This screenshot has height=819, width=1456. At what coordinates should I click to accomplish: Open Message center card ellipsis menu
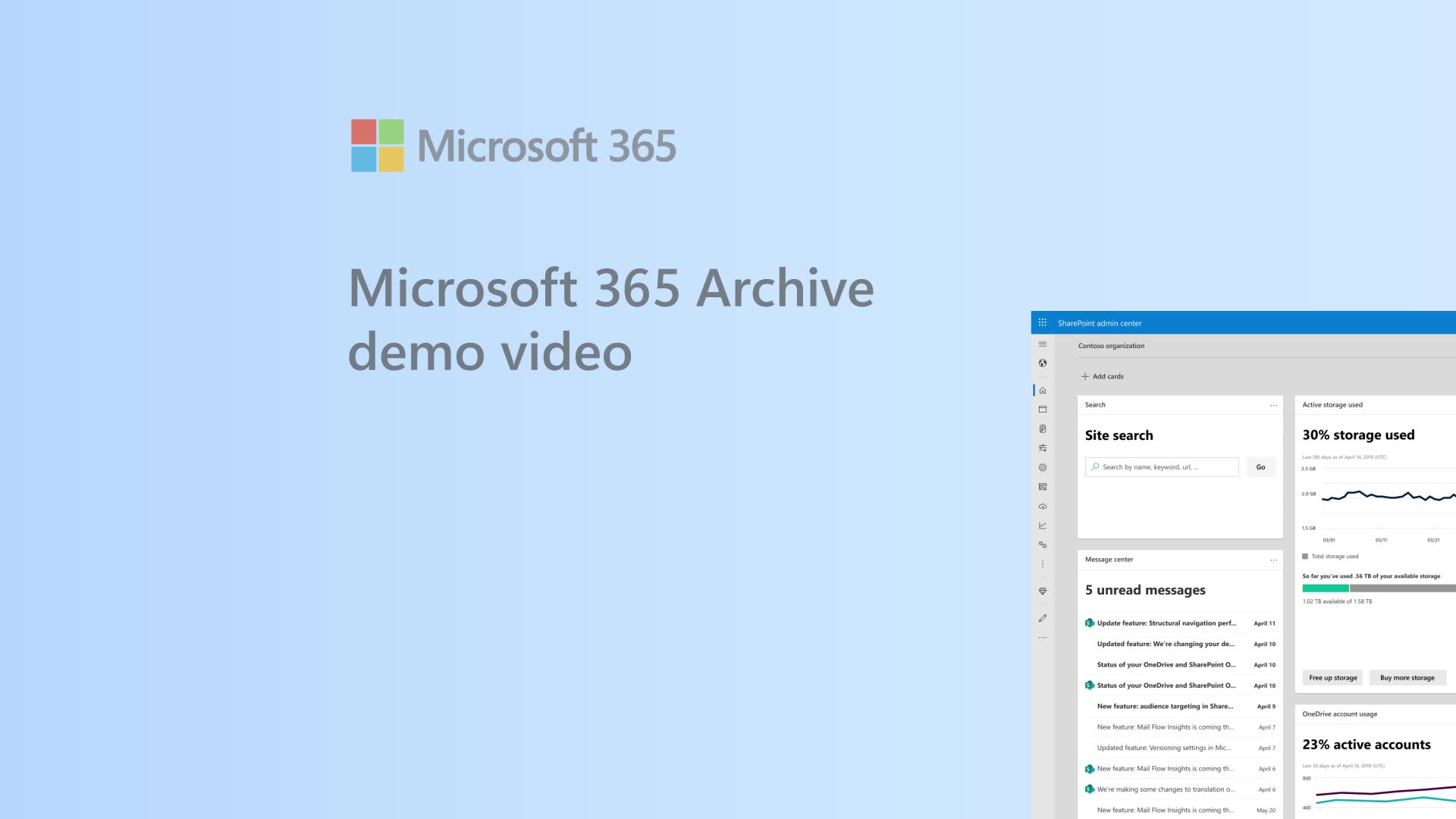click(1273, 560)
